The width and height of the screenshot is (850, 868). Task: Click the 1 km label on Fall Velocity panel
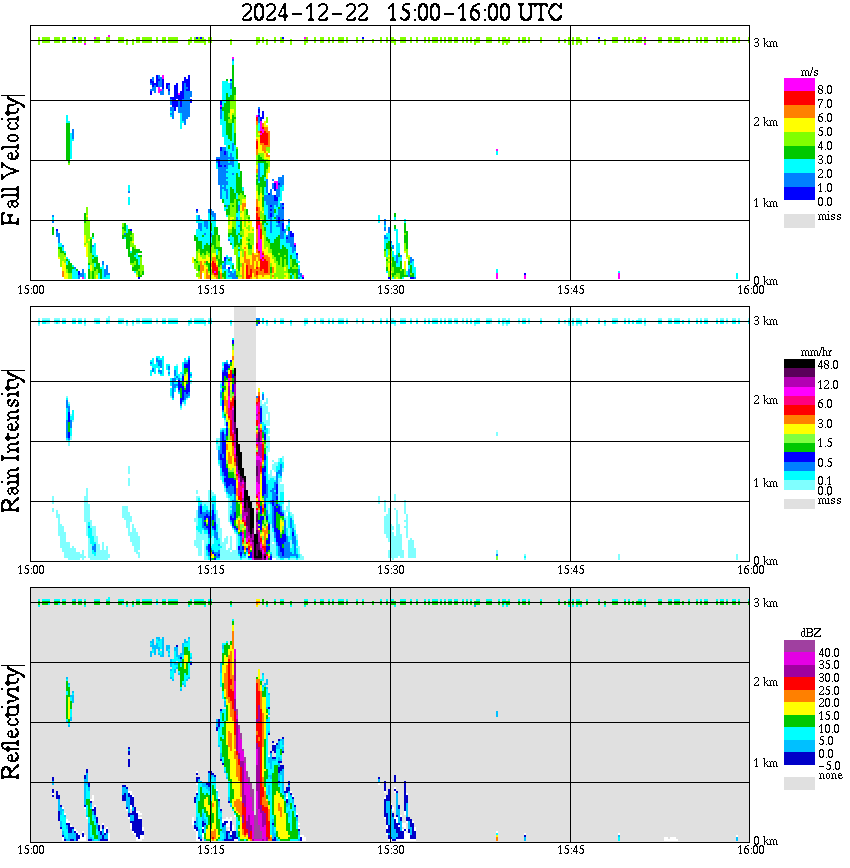click(x=765, y=203)
